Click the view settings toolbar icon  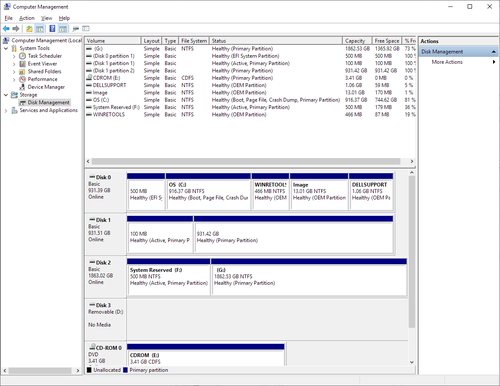(x=86, y=29)
